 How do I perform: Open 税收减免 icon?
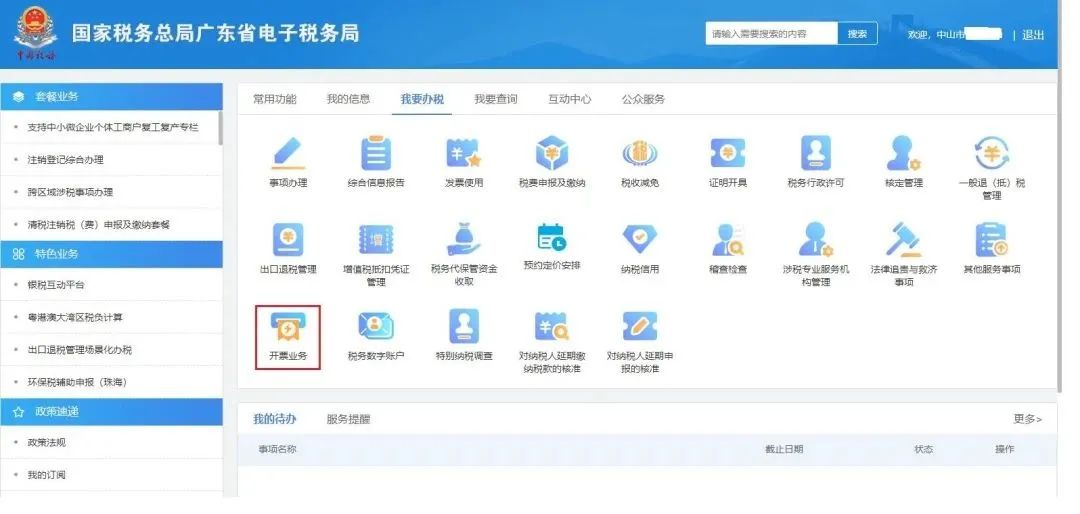click(x=640, y=154)
